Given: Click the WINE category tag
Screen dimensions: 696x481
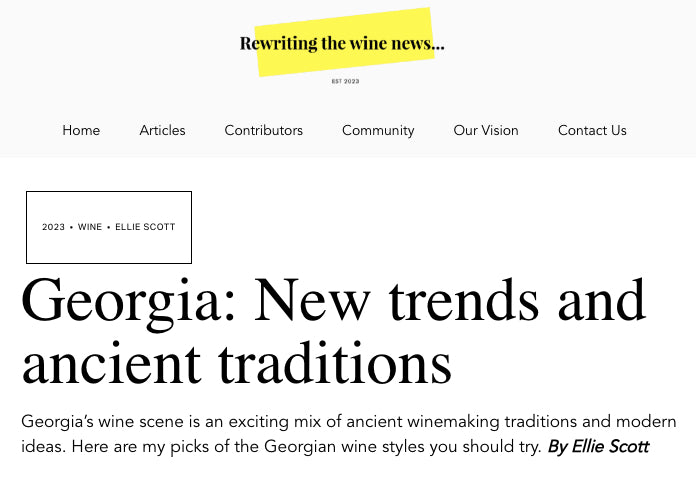Looking at the screenshot, I should coord(90,227).
